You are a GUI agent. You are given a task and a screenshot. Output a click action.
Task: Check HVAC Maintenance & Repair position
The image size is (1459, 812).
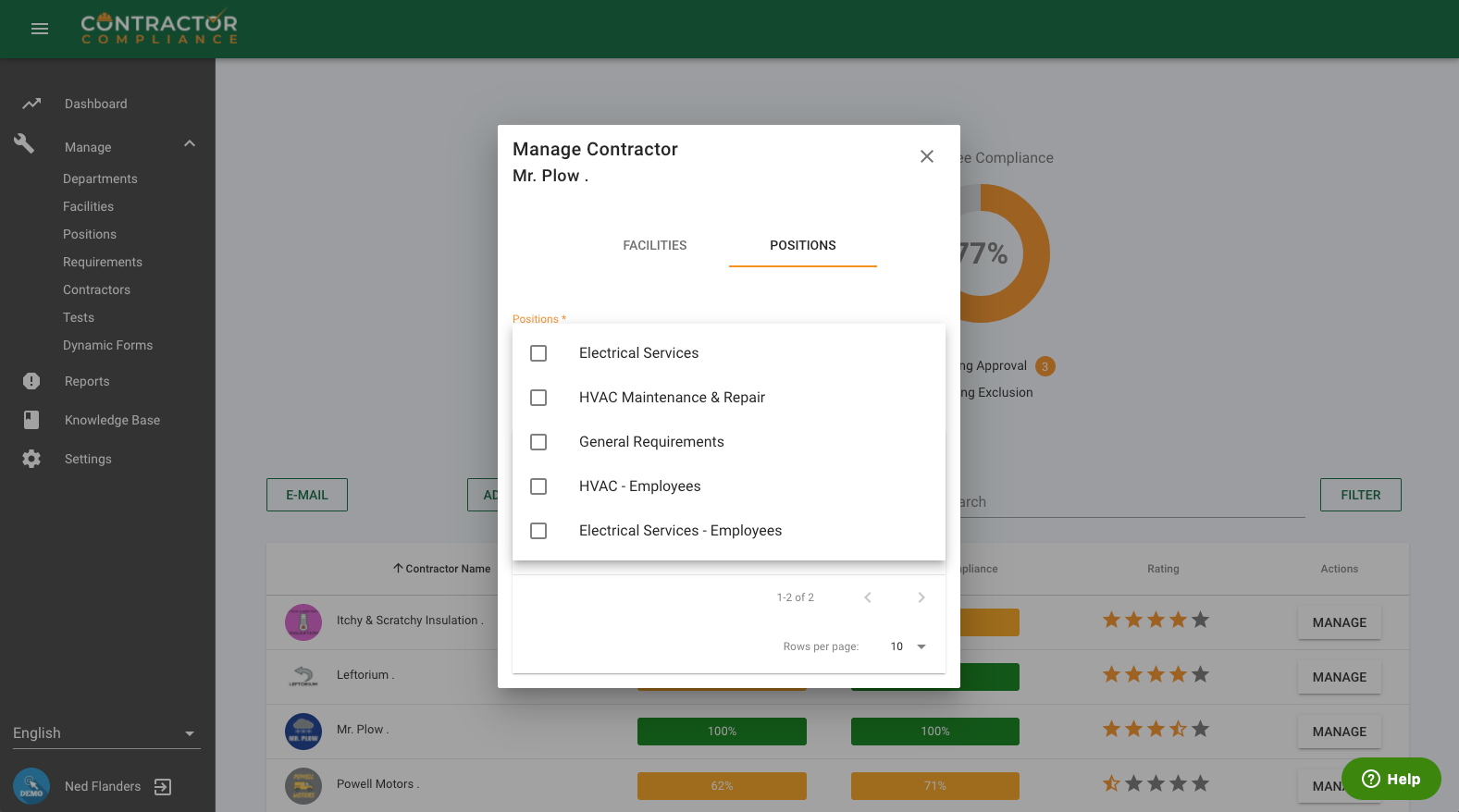pyautogui.click(x=538, y=398)
